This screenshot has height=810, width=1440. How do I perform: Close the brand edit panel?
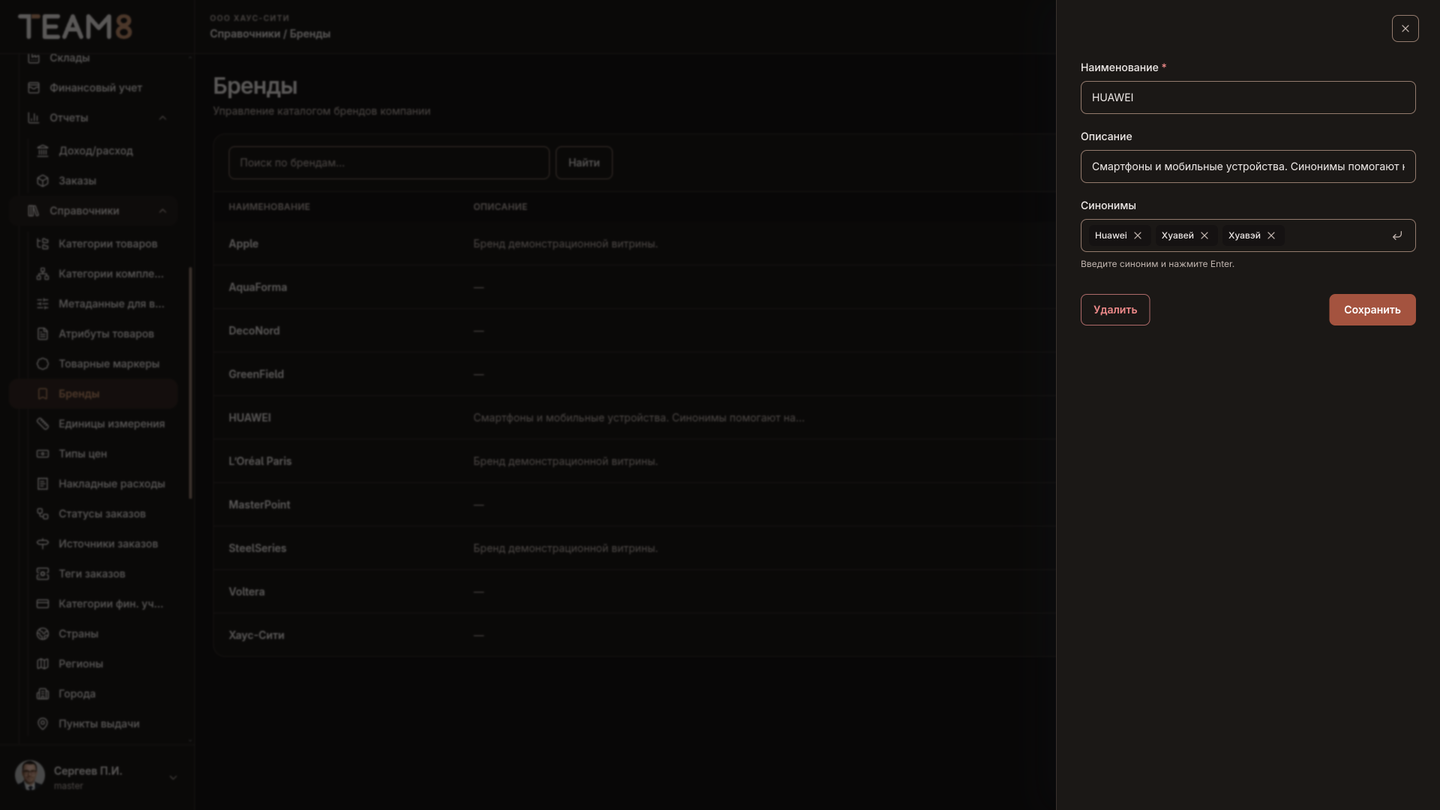tap(1405, 29)
